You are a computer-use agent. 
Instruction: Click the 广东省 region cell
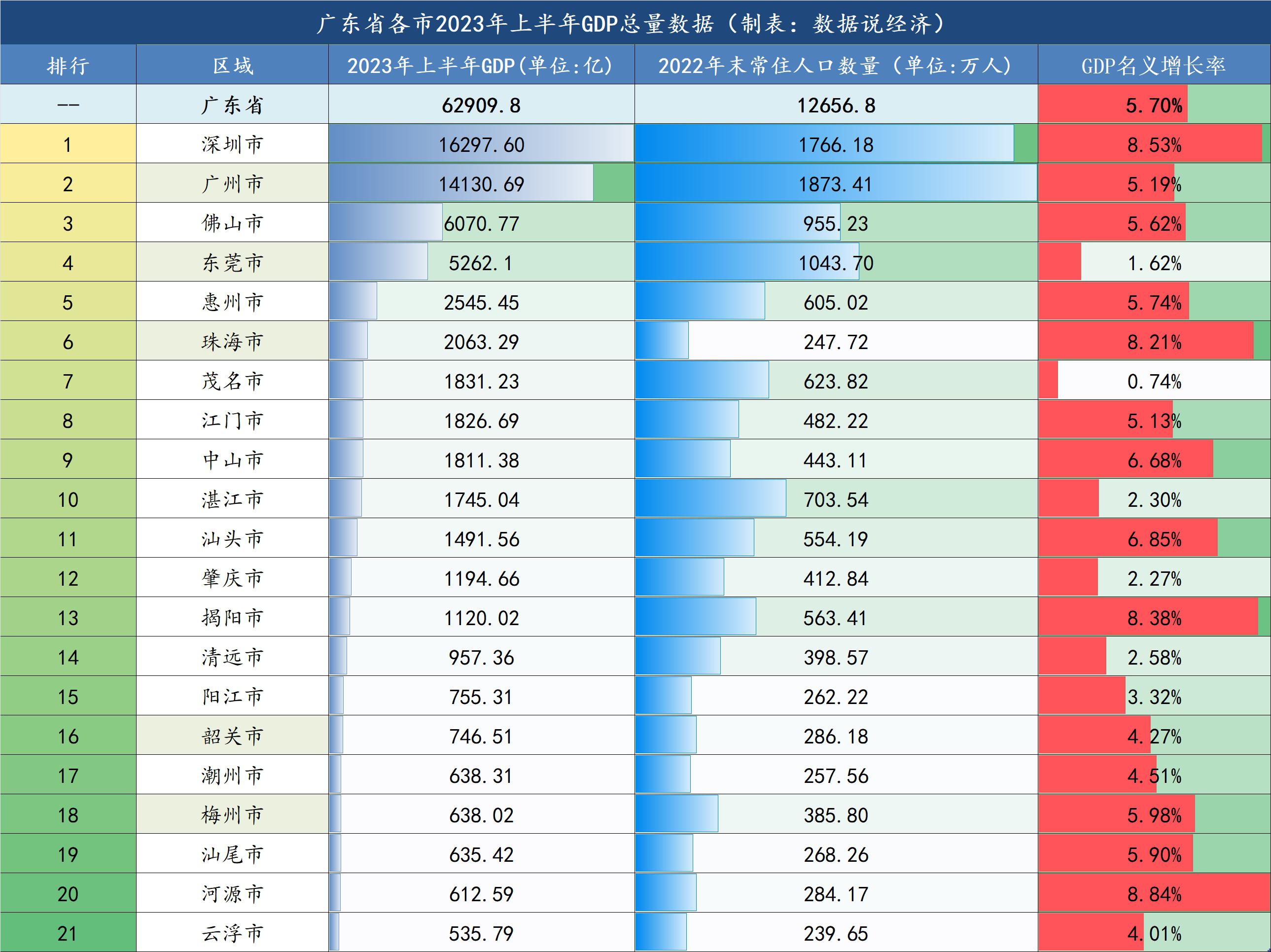coord(232,105)
